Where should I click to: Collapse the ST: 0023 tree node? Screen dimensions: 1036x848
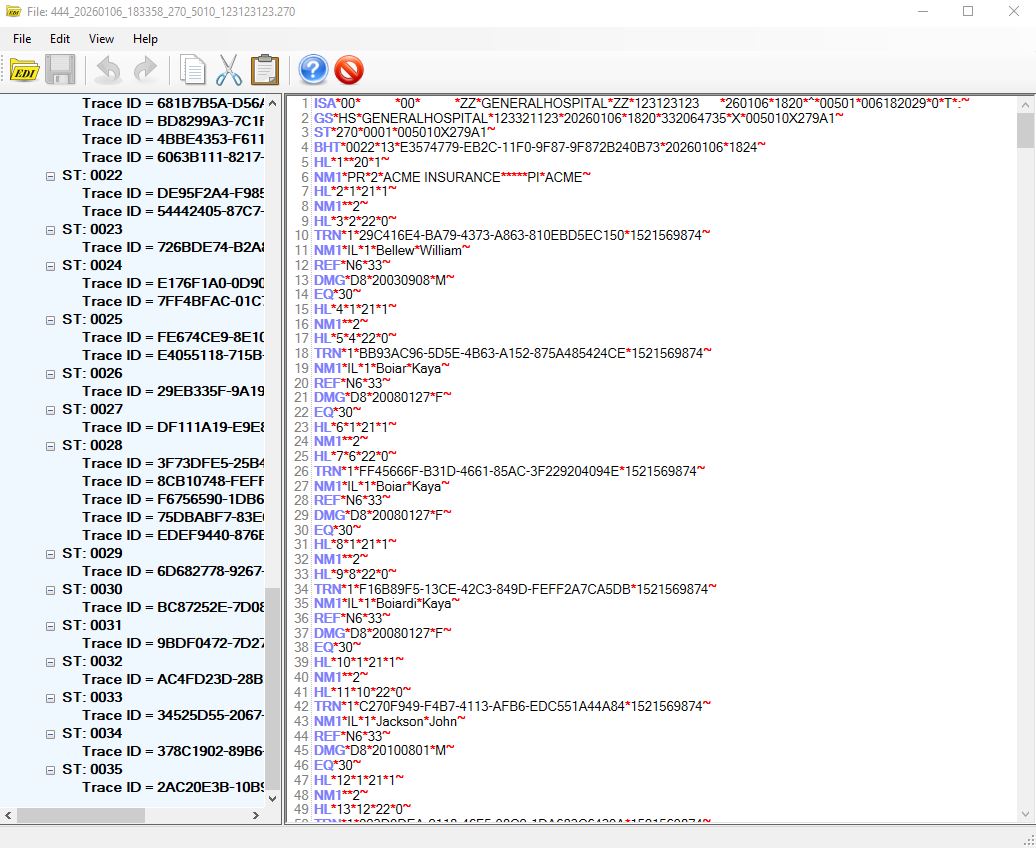[50, 230]
